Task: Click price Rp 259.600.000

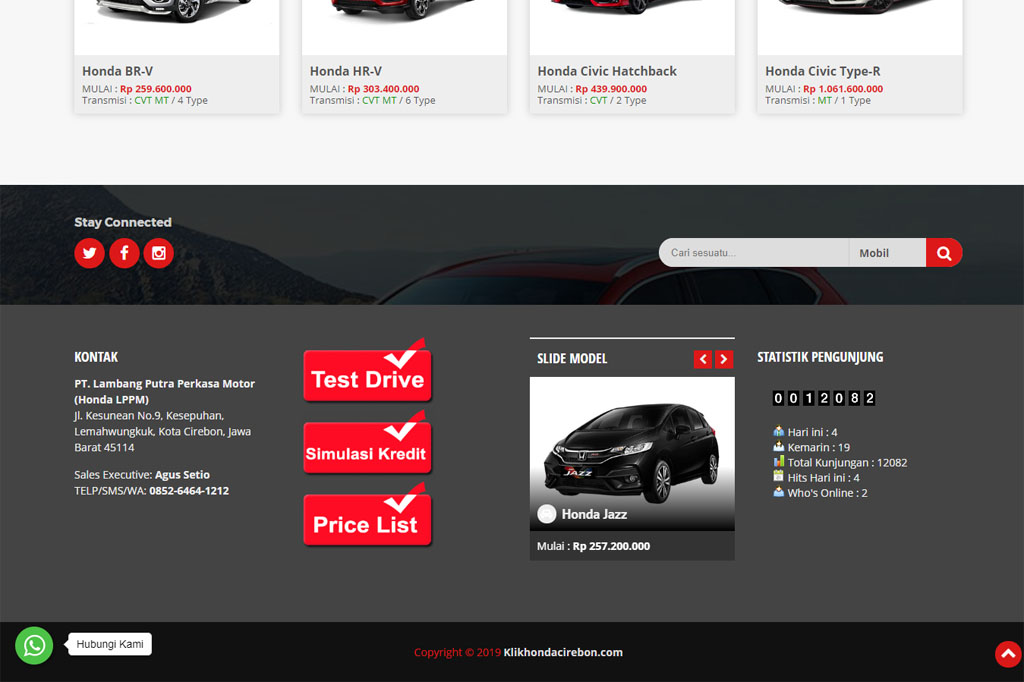Action: 155,89
